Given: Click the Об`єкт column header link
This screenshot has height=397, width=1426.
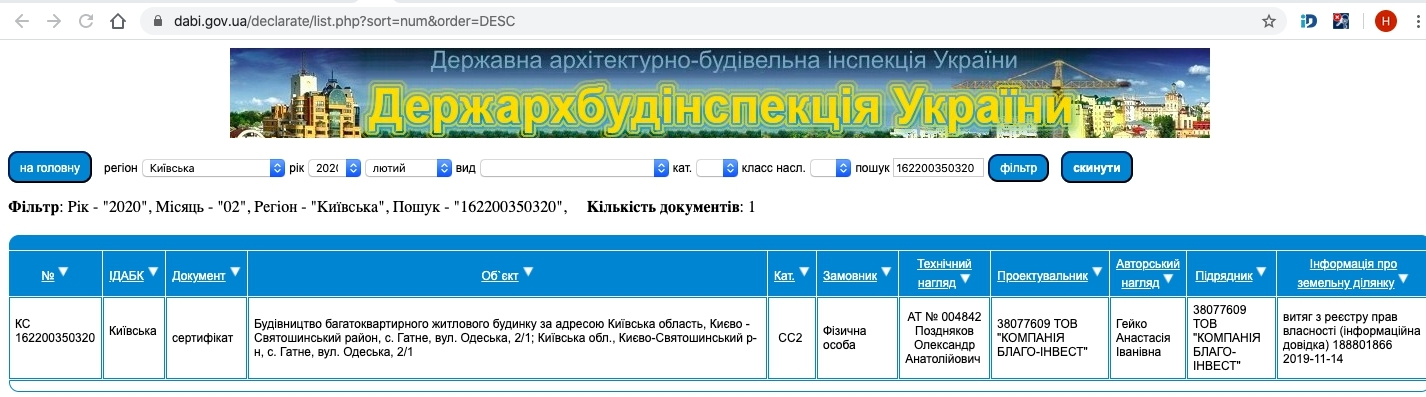Looking at the screenshot, I should point(500,275).
